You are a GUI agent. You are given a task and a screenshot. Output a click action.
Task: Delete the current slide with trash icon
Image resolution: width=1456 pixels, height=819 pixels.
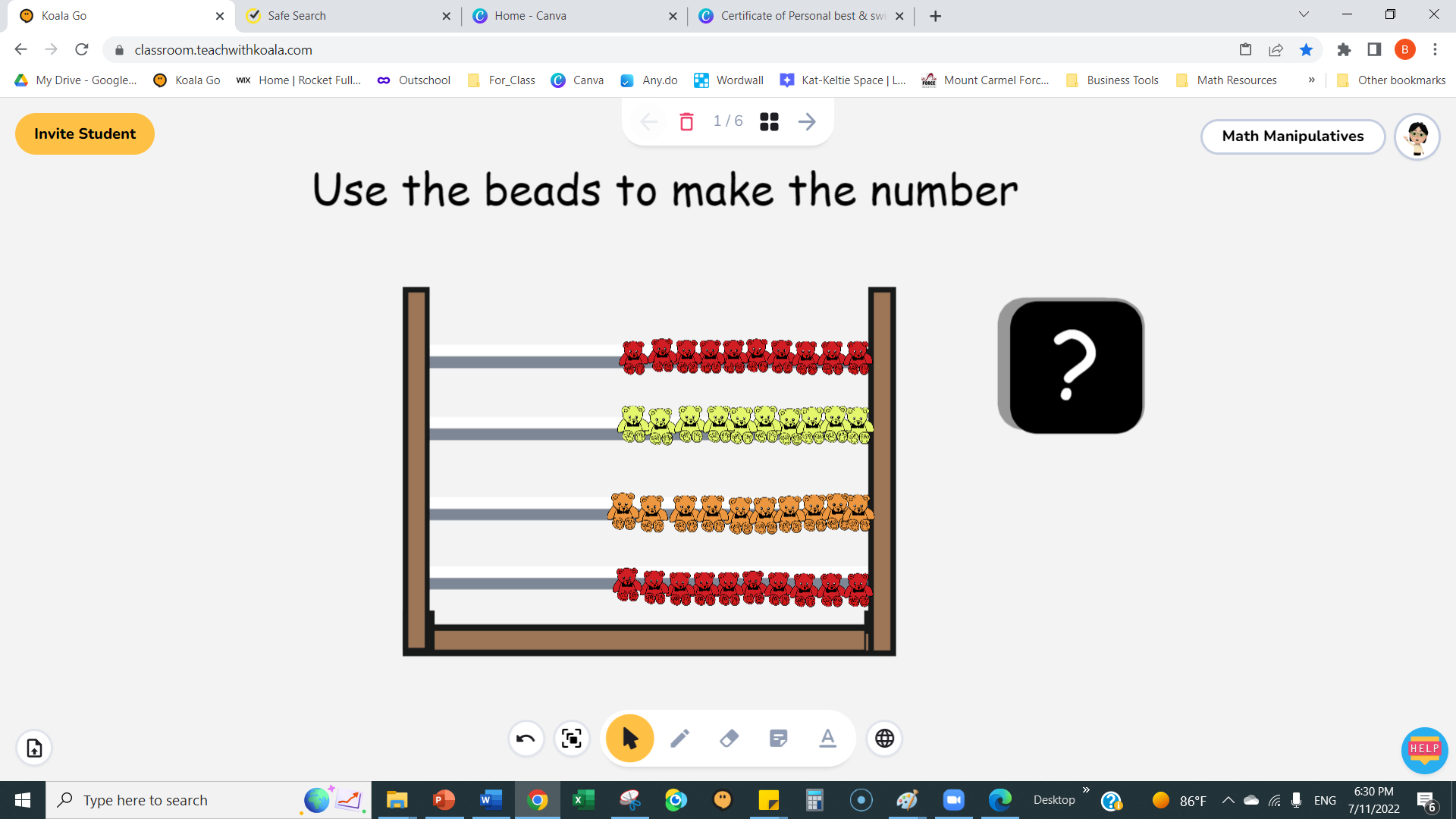(686, 121)
